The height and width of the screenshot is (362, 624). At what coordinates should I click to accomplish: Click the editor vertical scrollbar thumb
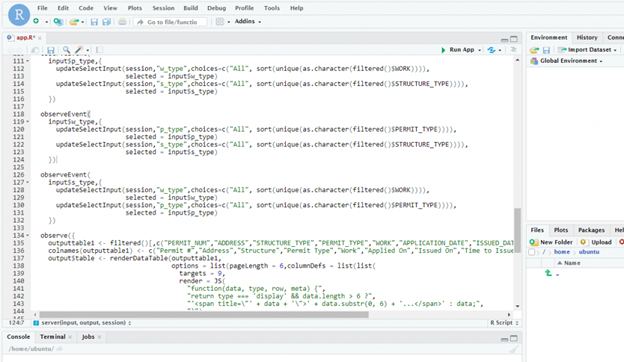click(517, 230)
